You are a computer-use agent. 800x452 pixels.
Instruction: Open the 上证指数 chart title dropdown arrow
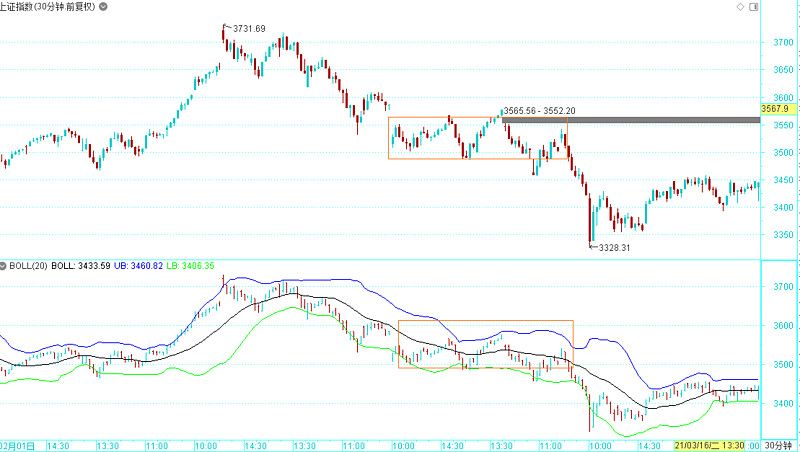[x=103, y=7]
